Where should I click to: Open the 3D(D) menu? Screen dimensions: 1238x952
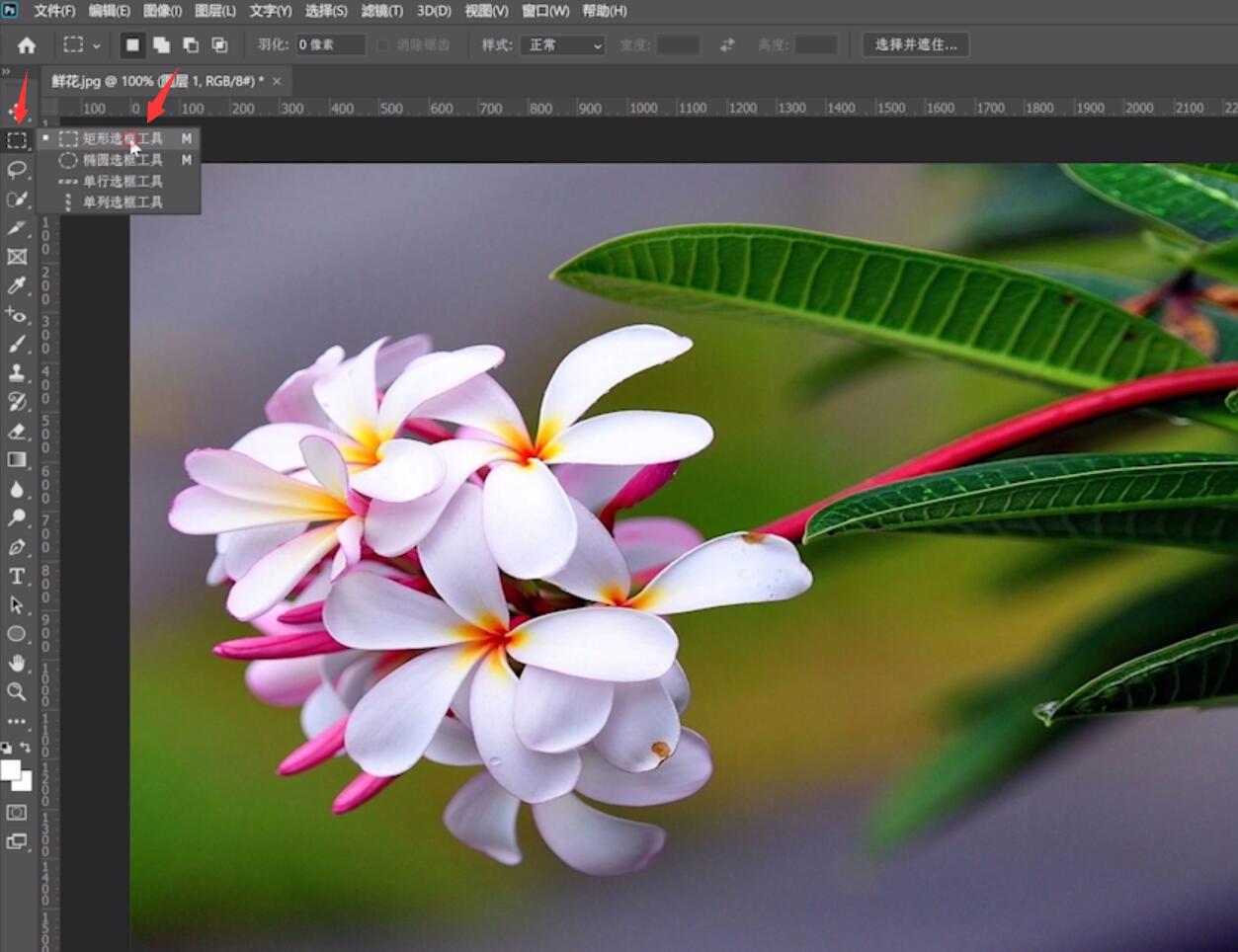[x=434, y=11]
